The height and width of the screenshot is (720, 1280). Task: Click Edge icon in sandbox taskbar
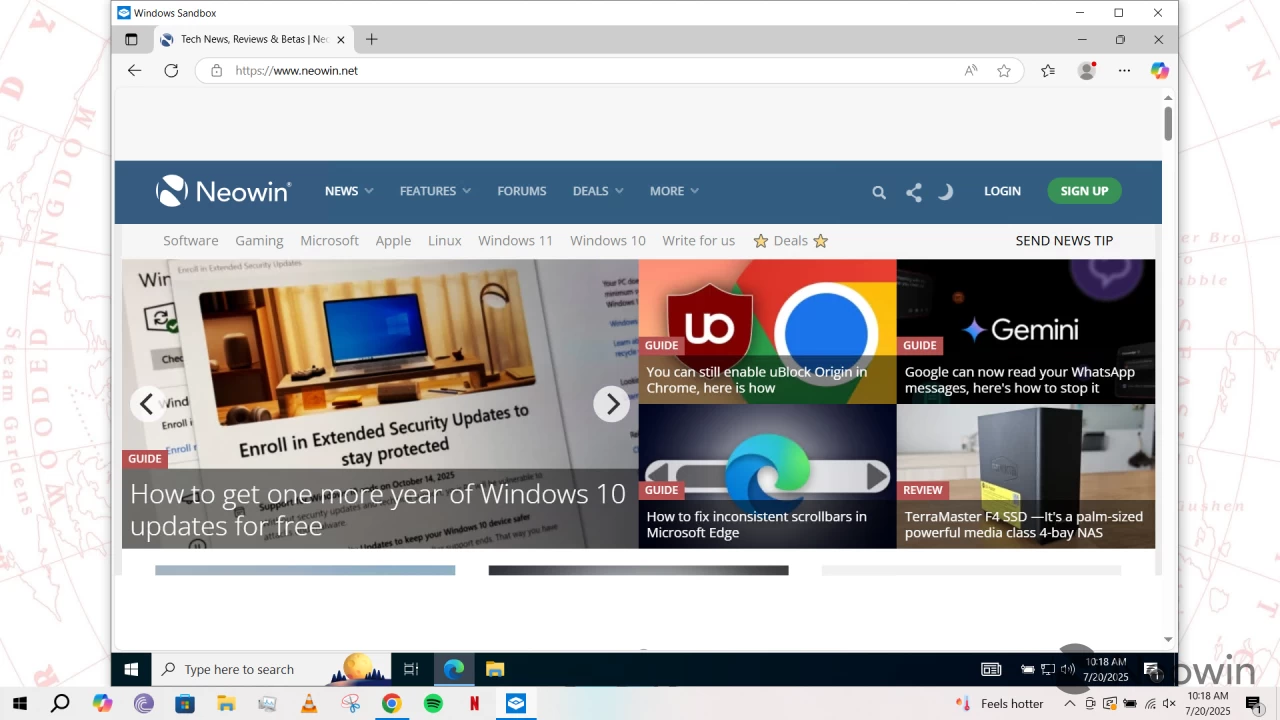(x=454, y=669)
